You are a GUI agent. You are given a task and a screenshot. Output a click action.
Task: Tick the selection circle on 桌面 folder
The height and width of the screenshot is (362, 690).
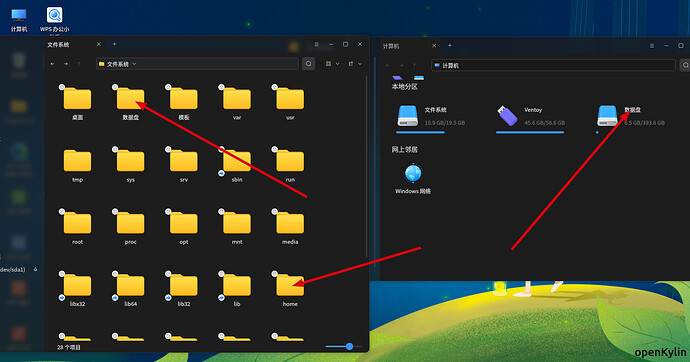62,87
